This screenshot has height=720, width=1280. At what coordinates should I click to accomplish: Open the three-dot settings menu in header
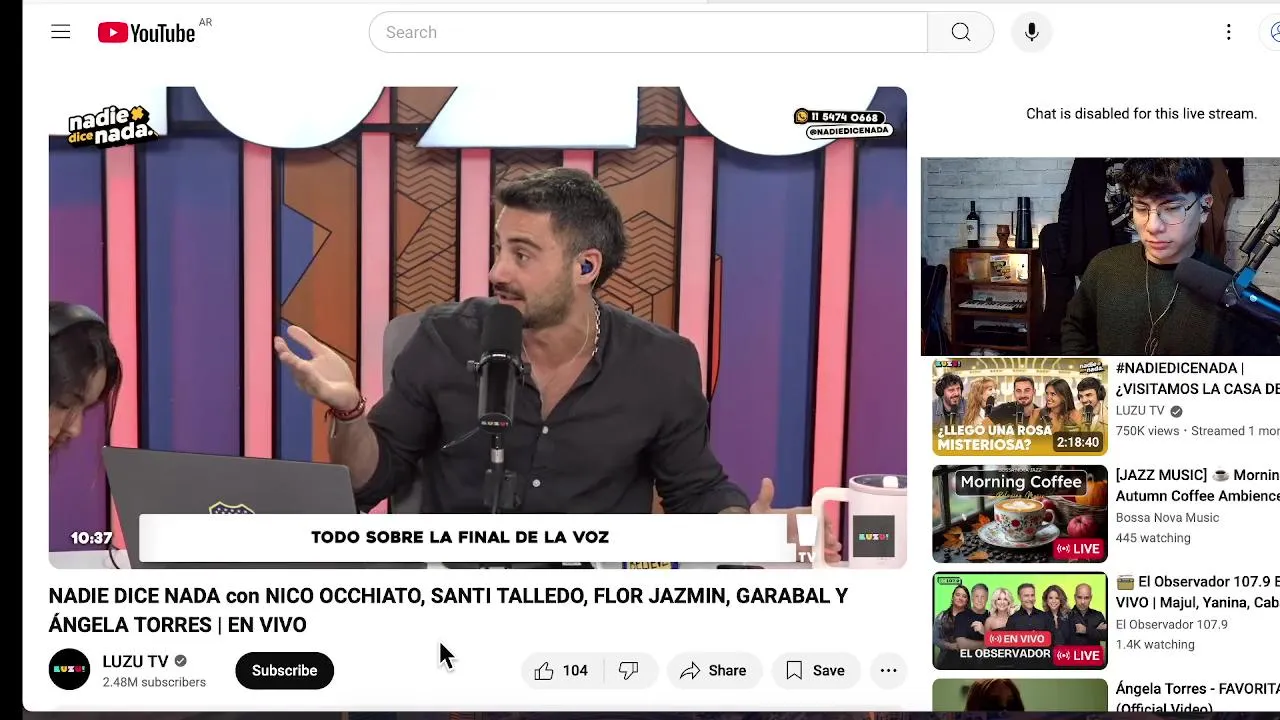point(1228,32)
